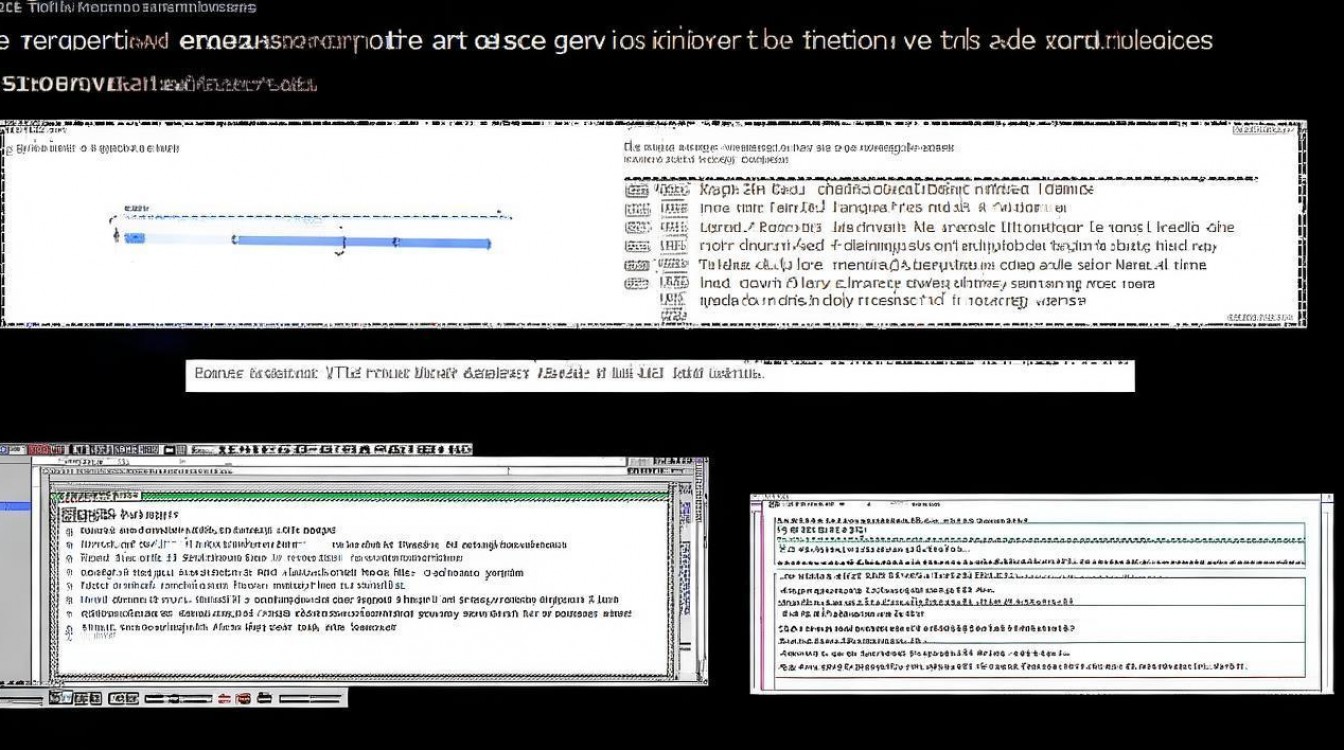Toggle the first bullet marker in bottom-left list
This screenshot has width=1344, height=750.
click(69, 530)
